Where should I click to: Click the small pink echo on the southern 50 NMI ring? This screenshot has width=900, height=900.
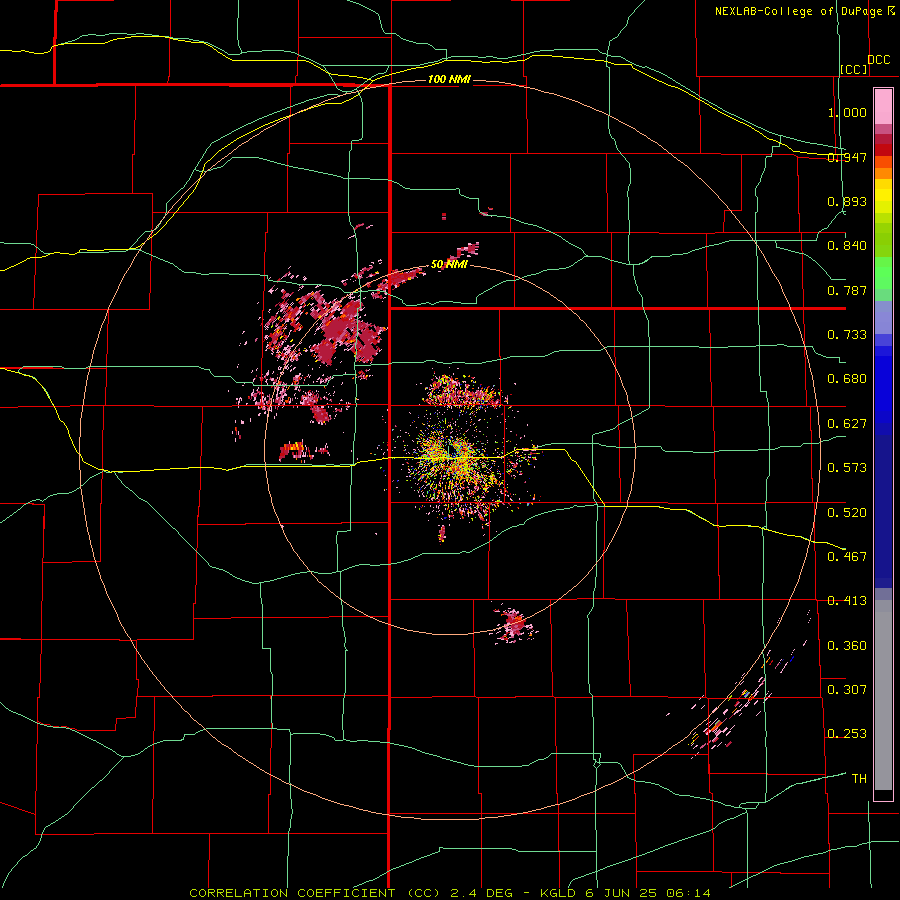(x=514, y=624)
